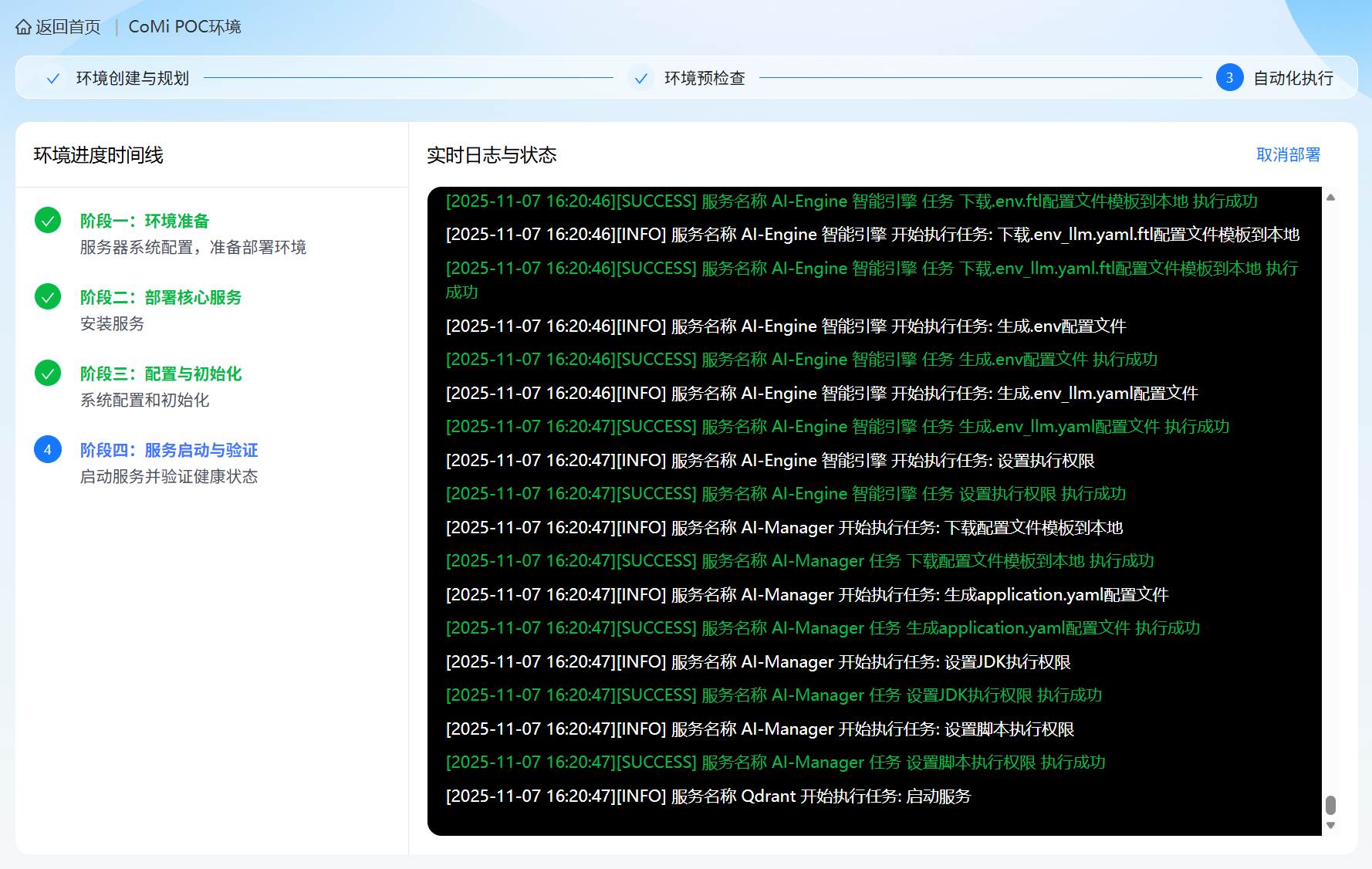Select 阶段四：服务启动与验证 timeline entry

tap(169, 451)
